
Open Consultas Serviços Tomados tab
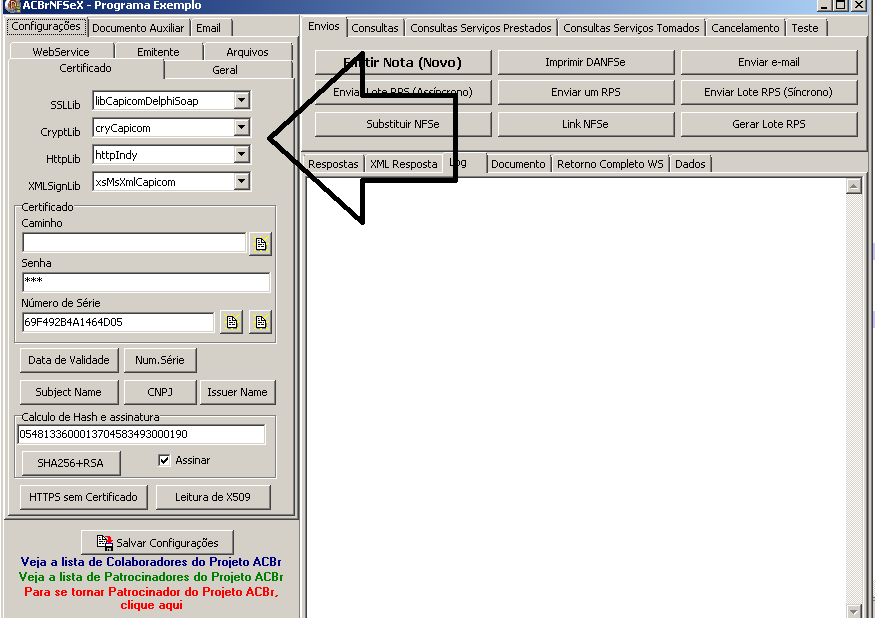pyautogui.click(x=631, y=28)
